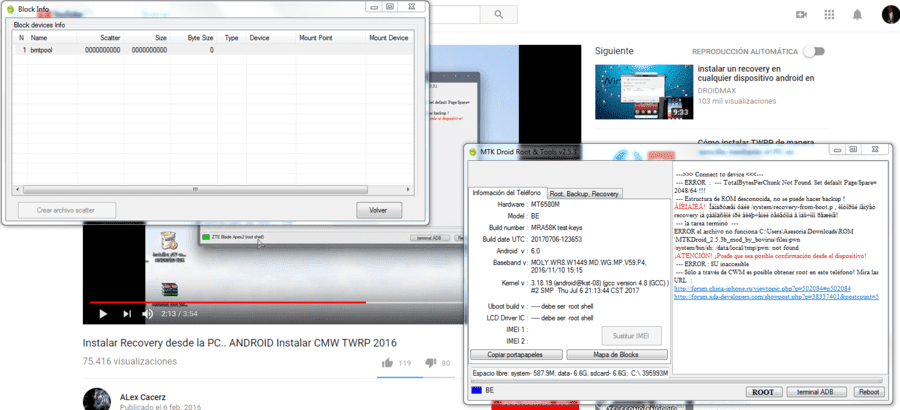Click Mount Device column header
This screenshot has width=900, height=410.
(x=389, y=38)
